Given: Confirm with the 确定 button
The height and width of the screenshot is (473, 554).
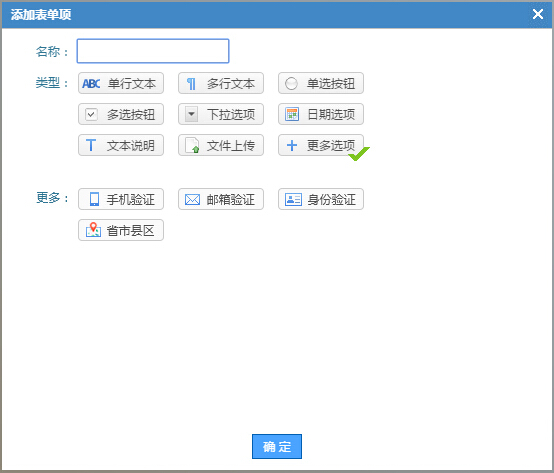Looking at the screenshot, I should (277, 447).
